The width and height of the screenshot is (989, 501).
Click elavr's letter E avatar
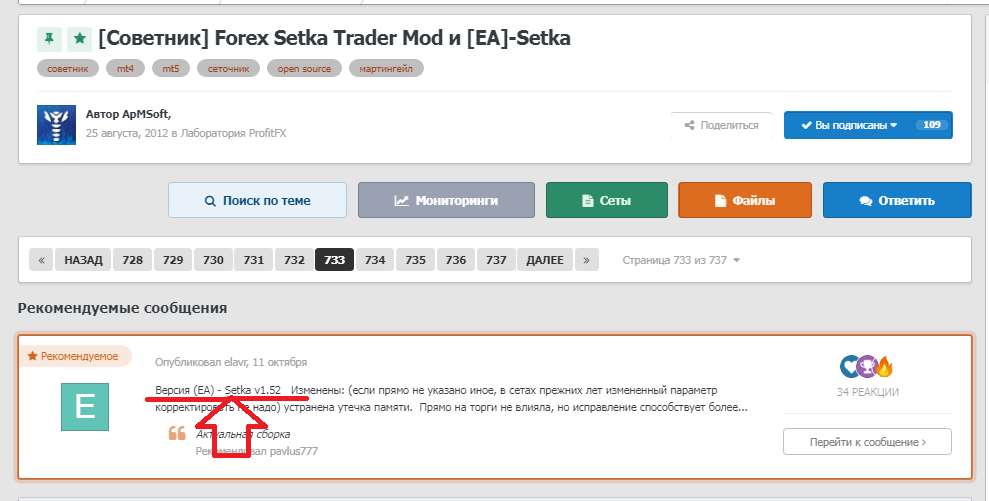coord(85,407)
